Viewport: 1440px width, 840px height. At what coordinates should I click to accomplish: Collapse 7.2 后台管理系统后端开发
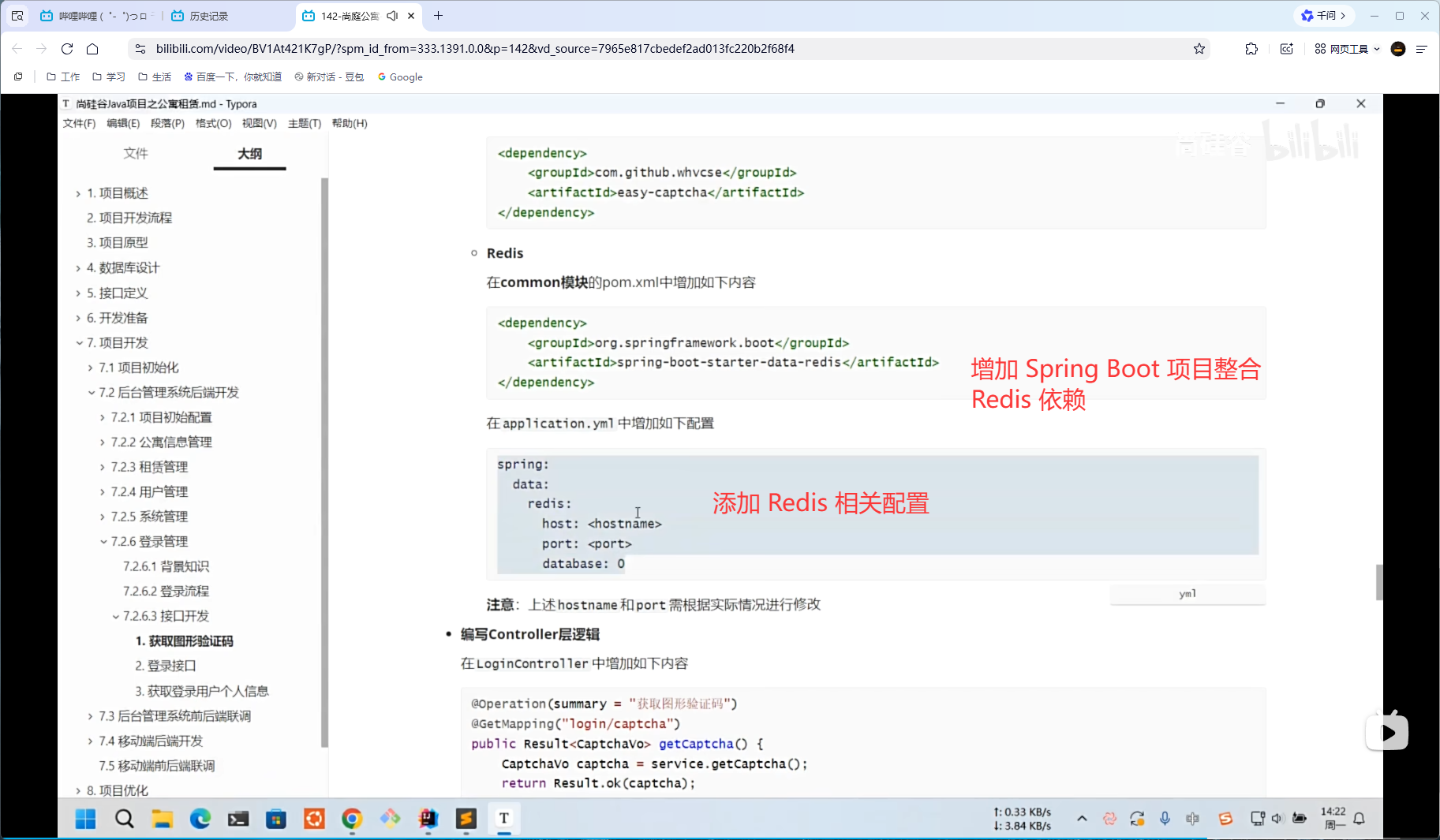(x=91, y=393)
